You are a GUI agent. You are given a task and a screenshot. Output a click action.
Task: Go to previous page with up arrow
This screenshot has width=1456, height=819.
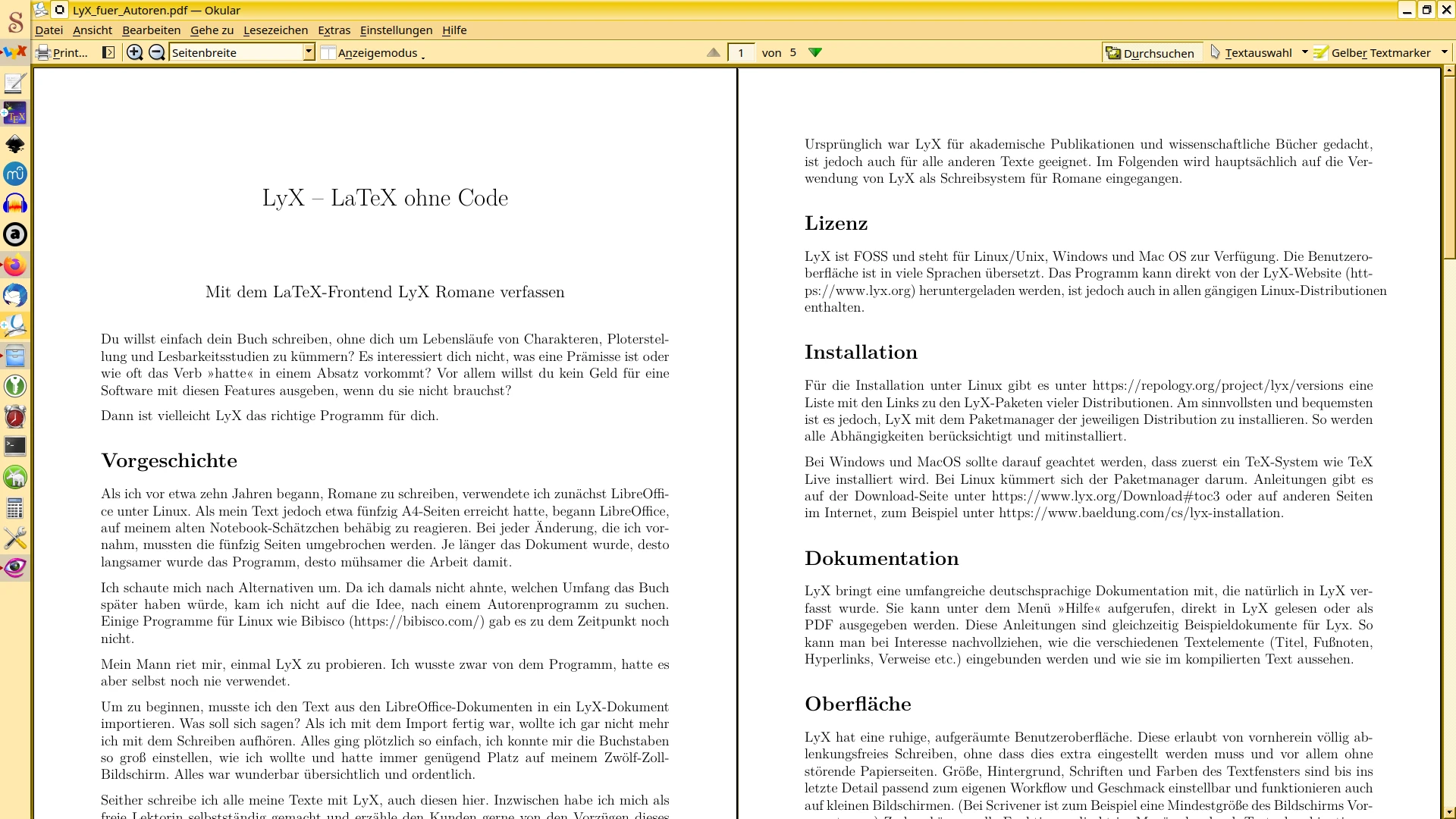click(714, 52)
